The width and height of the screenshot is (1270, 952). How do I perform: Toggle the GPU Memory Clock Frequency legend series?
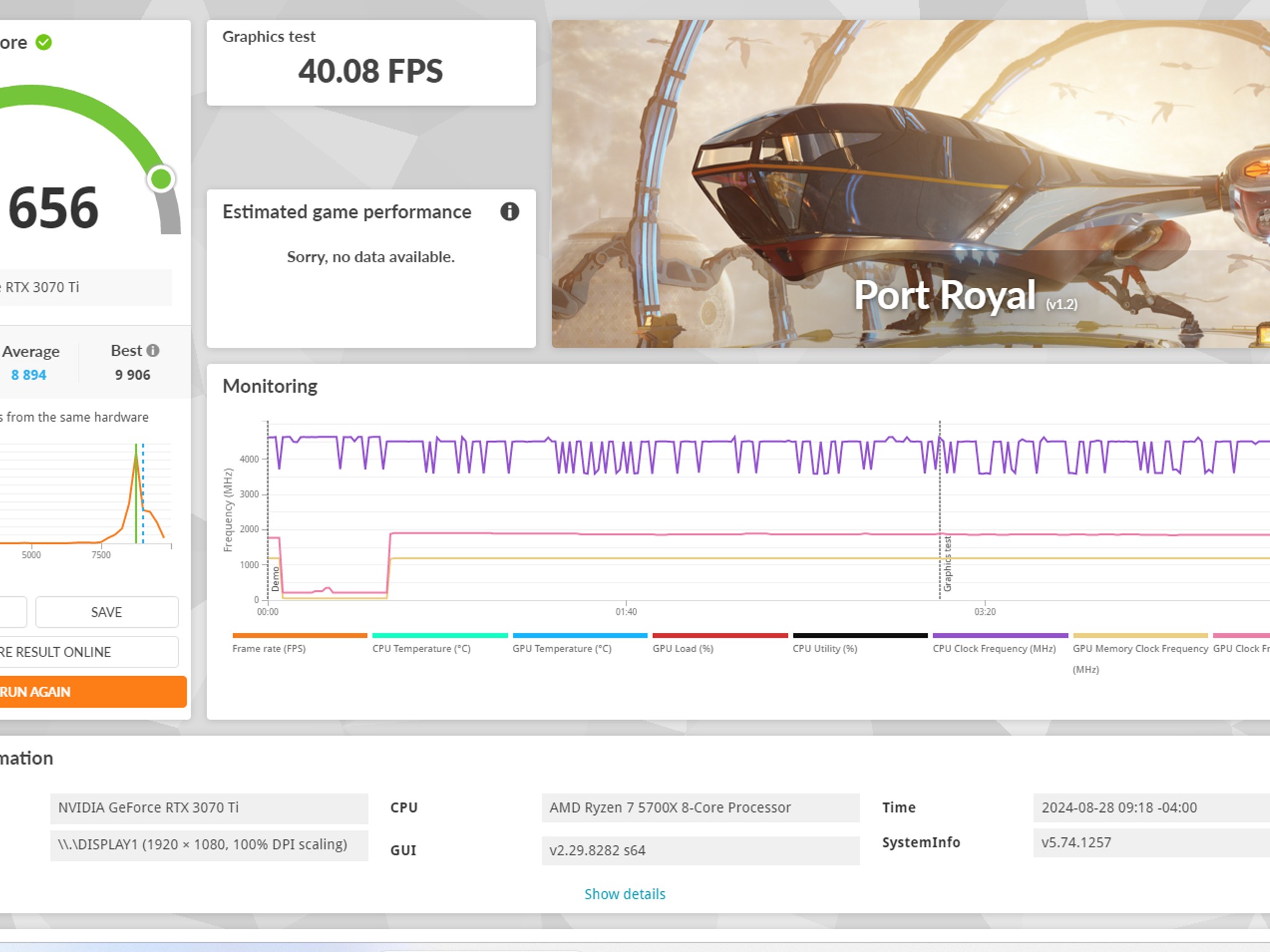tap(1140, 654)
